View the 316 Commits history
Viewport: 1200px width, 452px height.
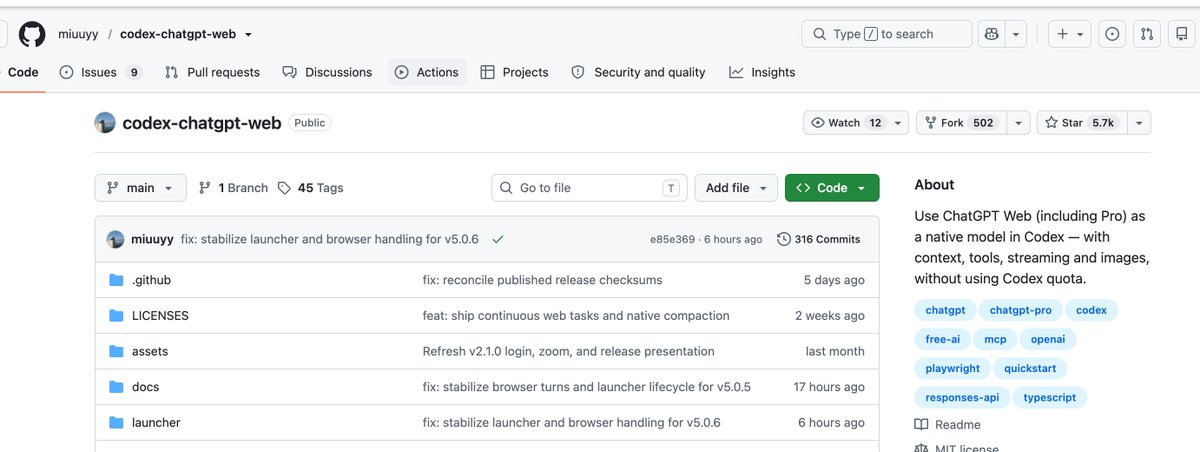819,240
